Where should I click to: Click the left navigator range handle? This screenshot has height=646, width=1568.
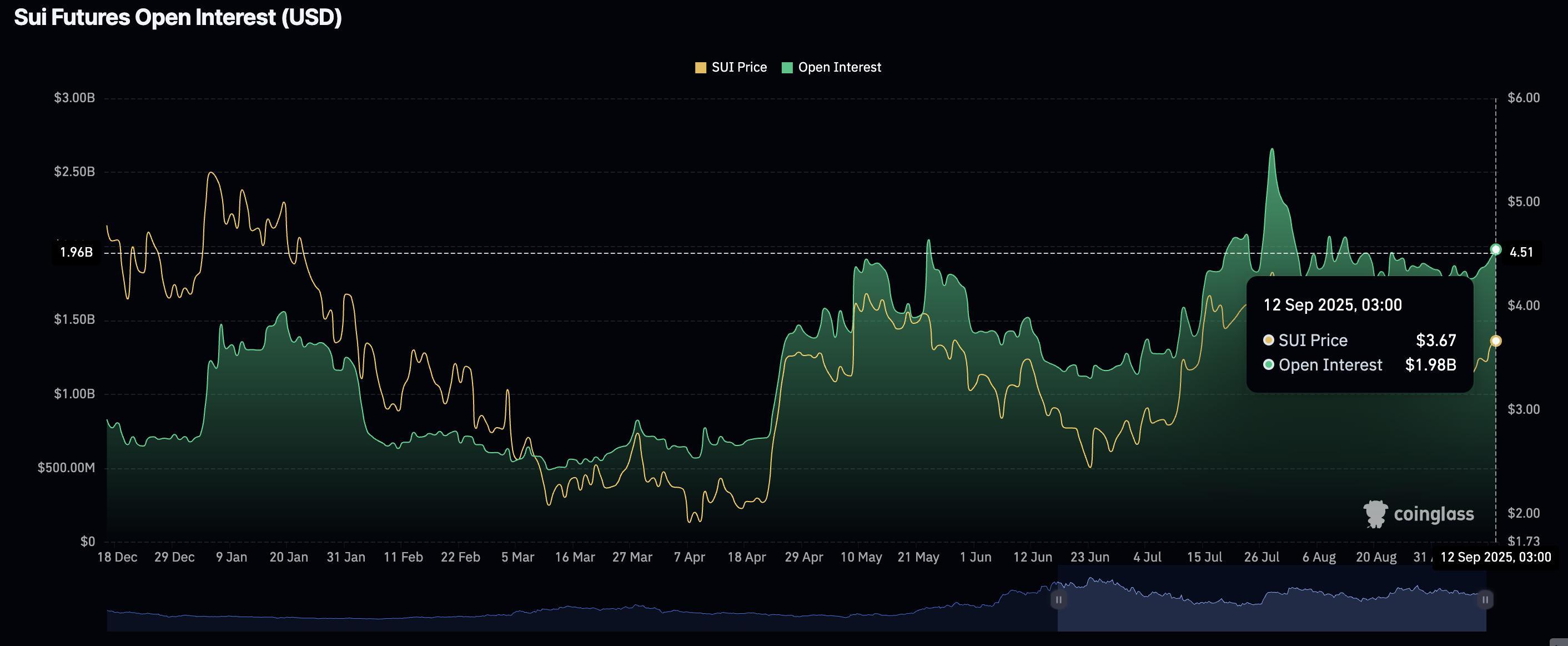tap(1059, 600)
